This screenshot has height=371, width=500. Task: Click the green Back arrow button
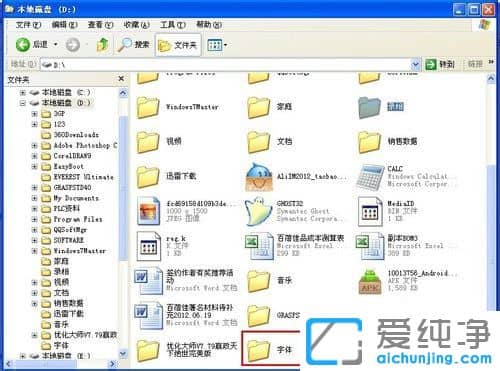23,44
